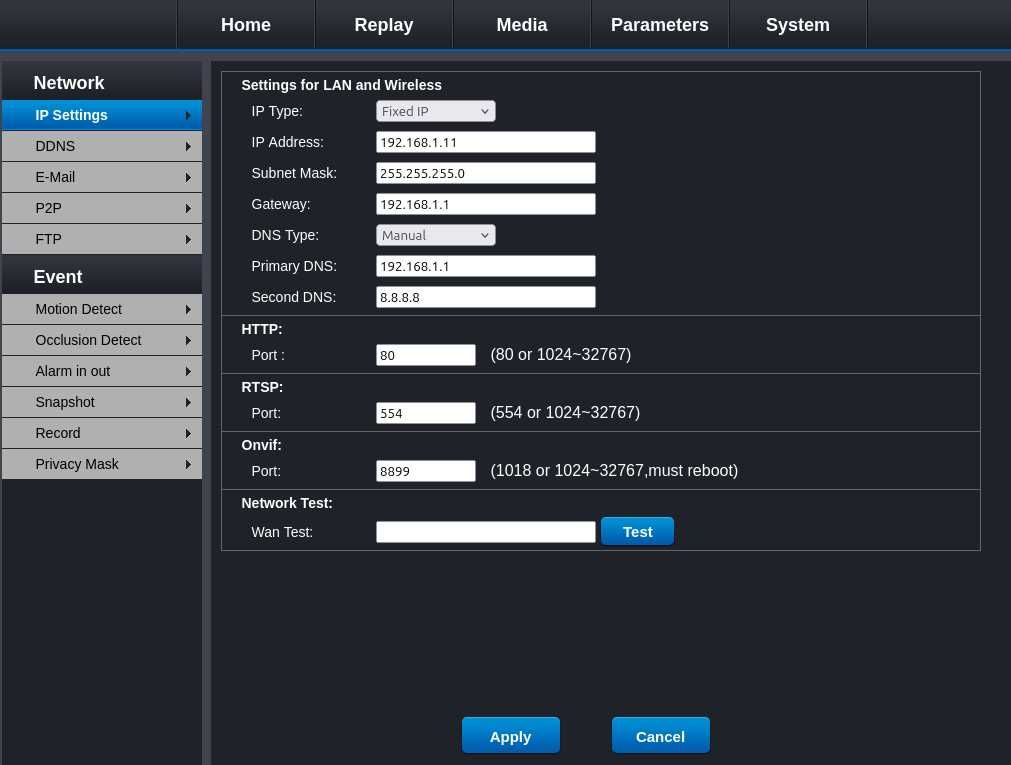Cancel the settings changes
The height and width of the screenshot is (765, 1011).
click(x=660, y=735)
